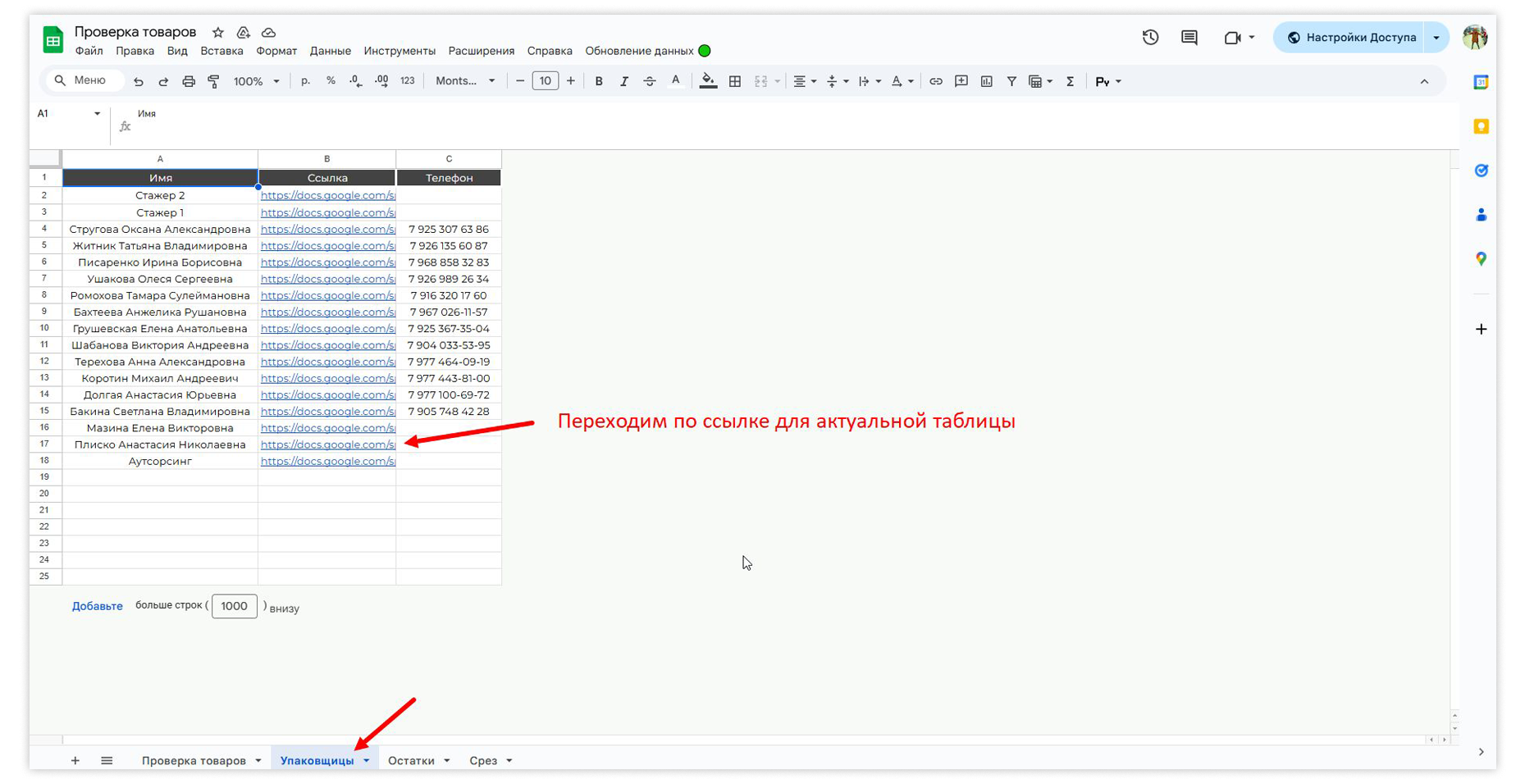Click the print icon

point(189,81)
